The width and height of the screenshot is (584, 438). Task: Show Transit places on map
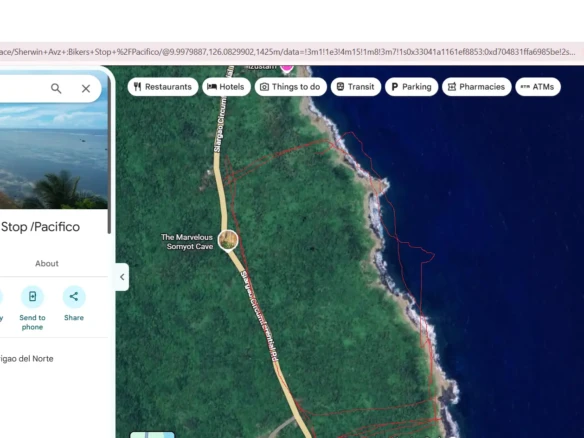[356, 87]
